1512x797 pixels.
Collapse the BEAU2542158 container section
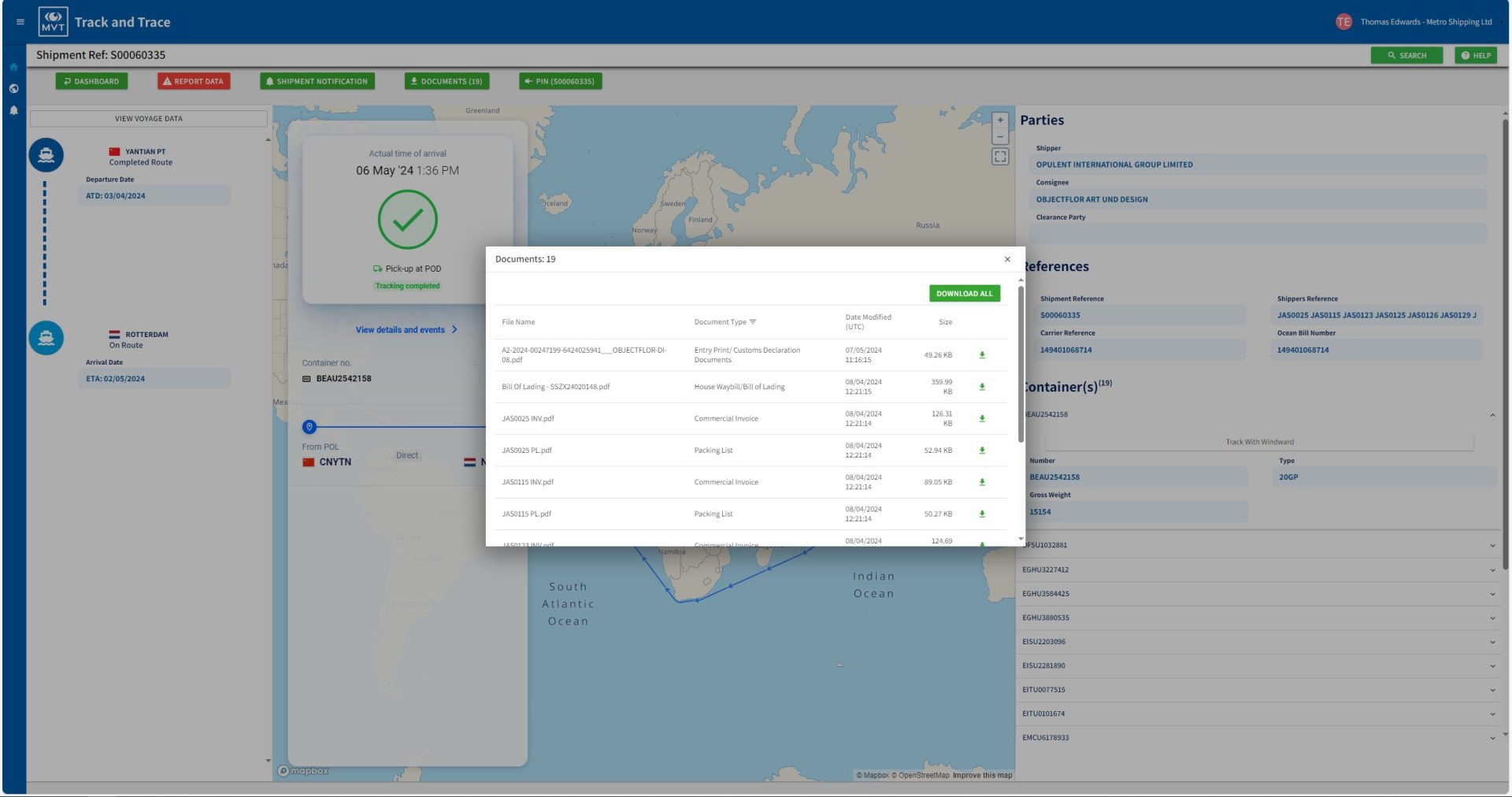tap(1492, 415)
